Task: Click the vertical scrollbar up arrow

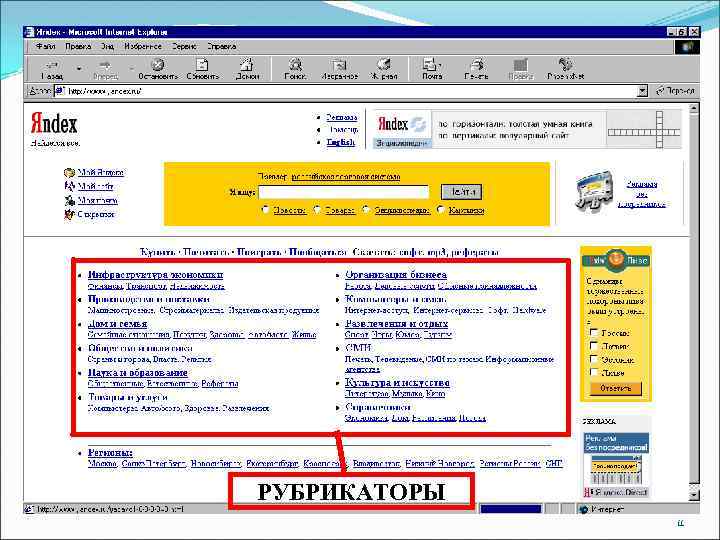Action: 694,109
